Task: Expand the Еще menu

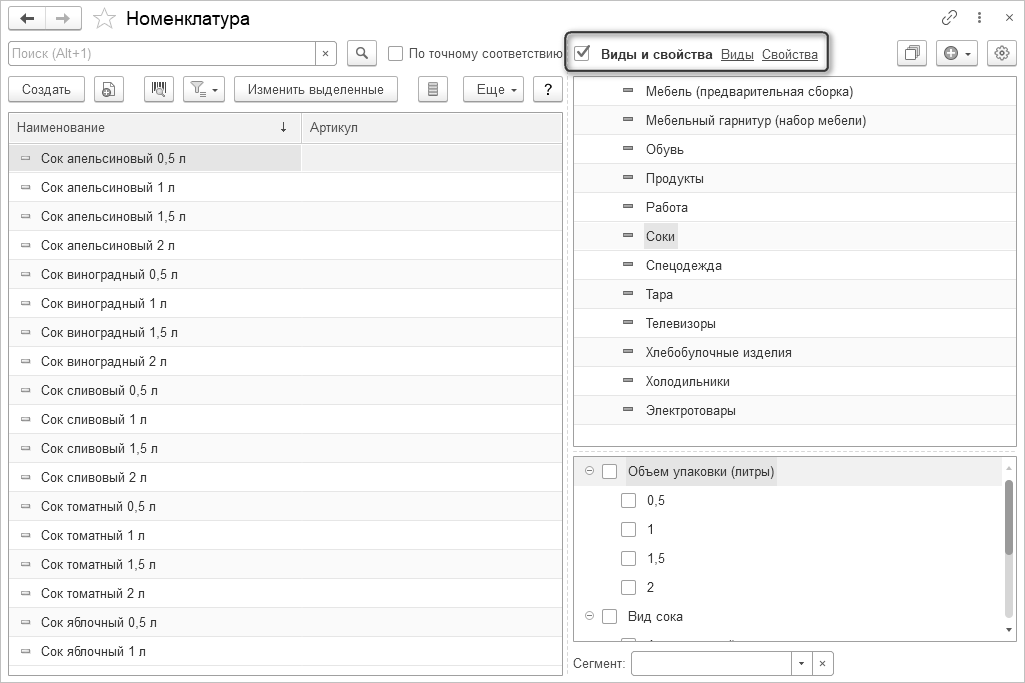Action: coord(498,89)
